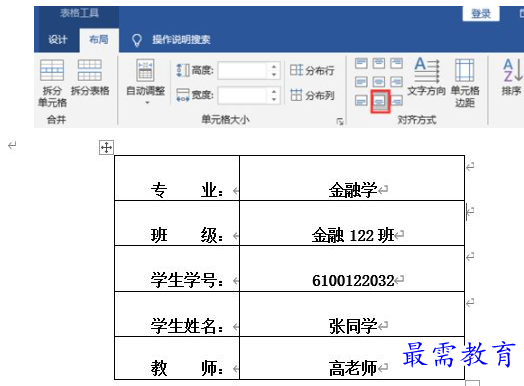Screen dimensions: 524x386
Task: Click the table cell '学生姓名:'
Action: pos(177,314)
